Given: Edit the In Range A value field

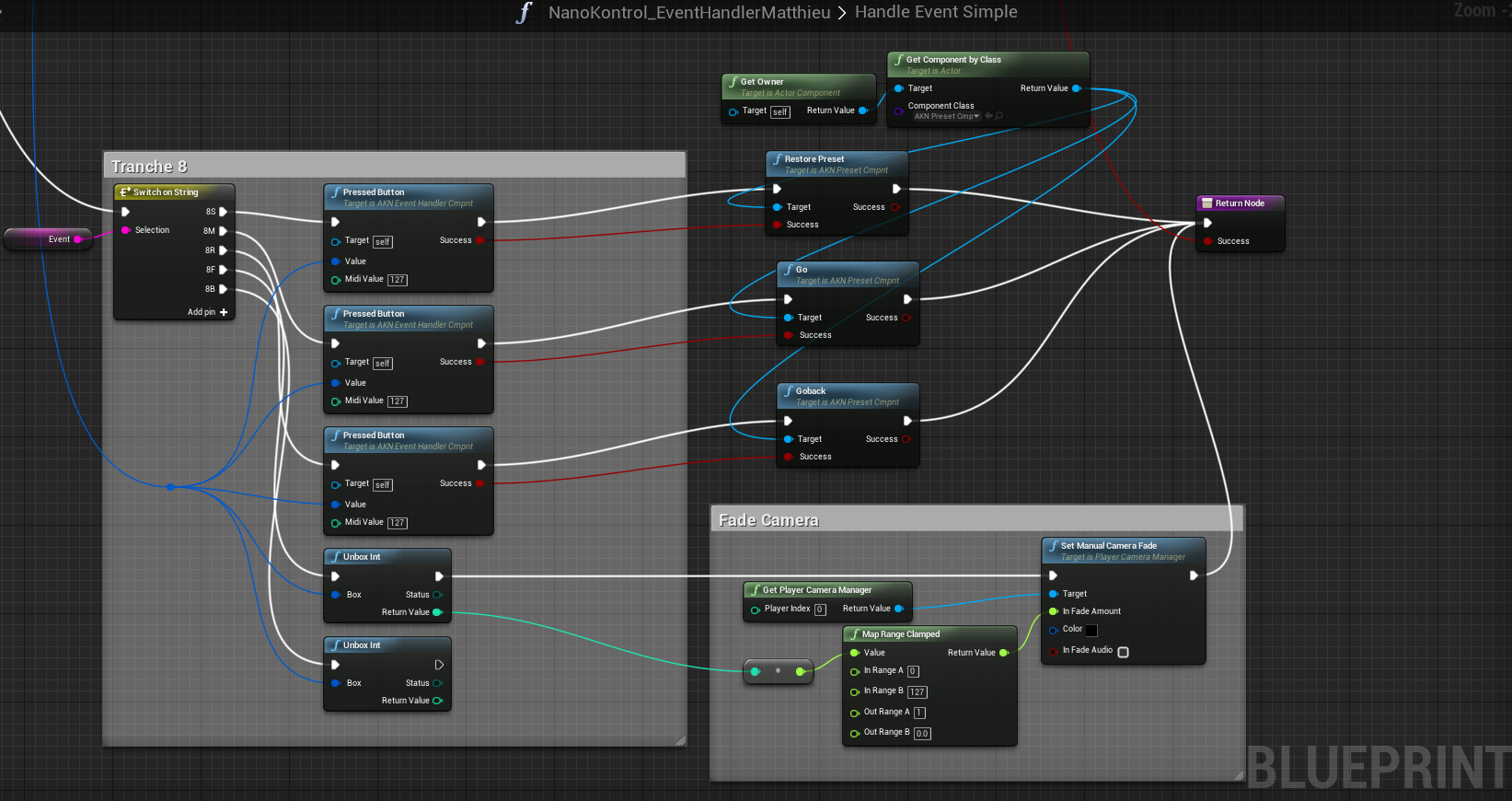Looking at the screenshot, I should click(913, 671).
